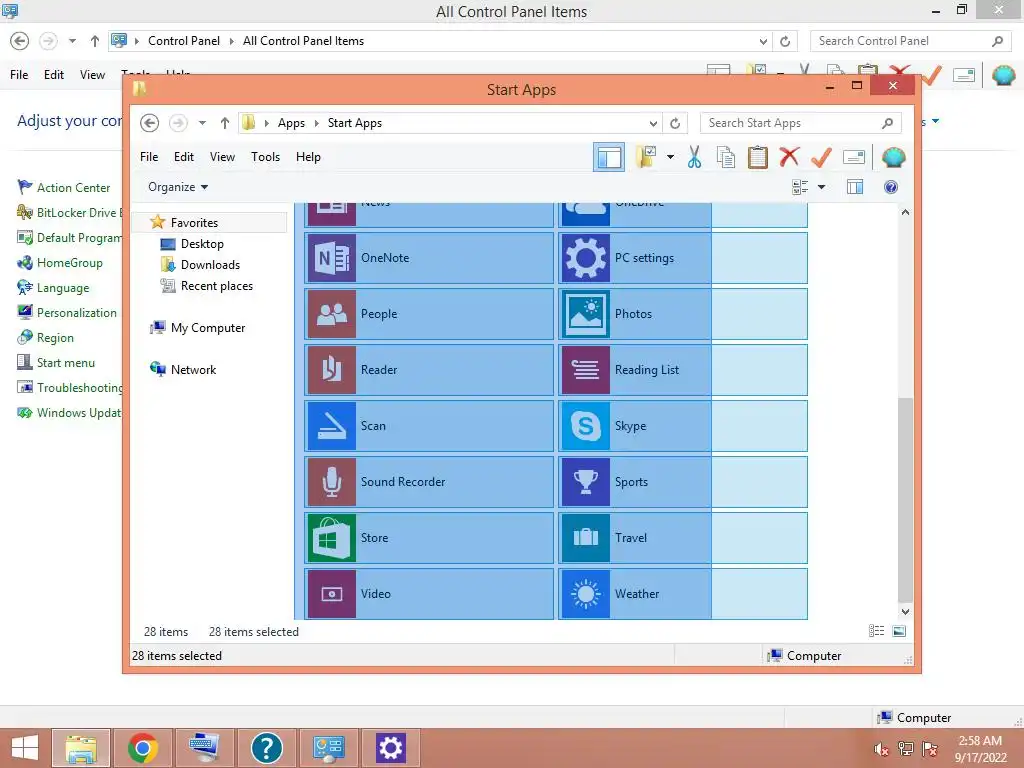Expand the address dropdown in Control Panel window

763,41
